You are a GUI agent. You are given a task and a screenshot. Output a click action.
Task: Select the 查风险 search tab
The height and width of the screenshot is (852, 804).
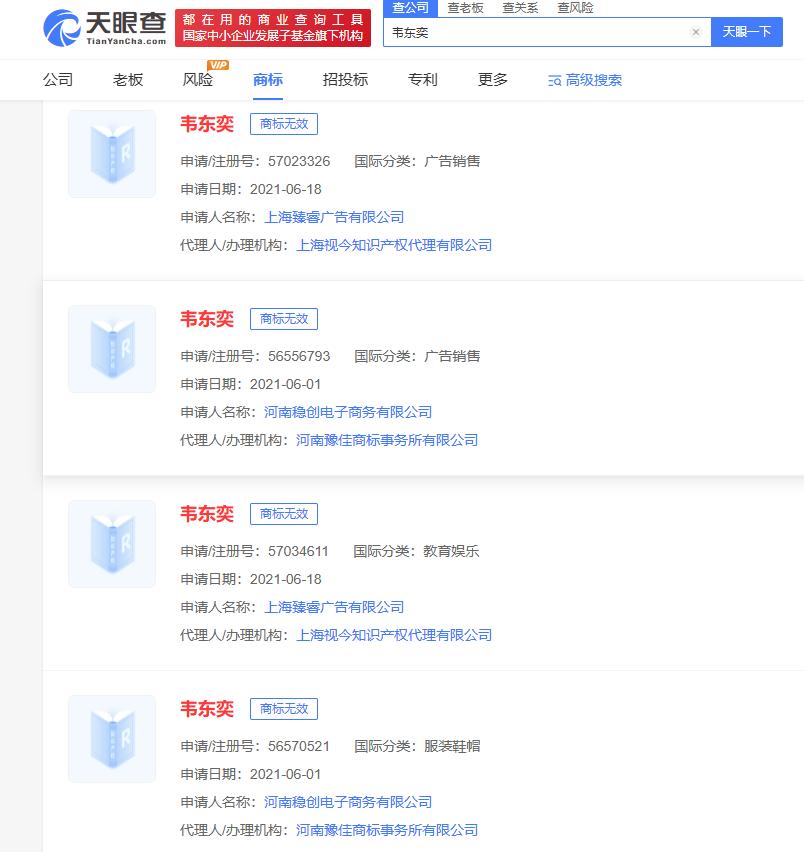[x=575, y=8]
